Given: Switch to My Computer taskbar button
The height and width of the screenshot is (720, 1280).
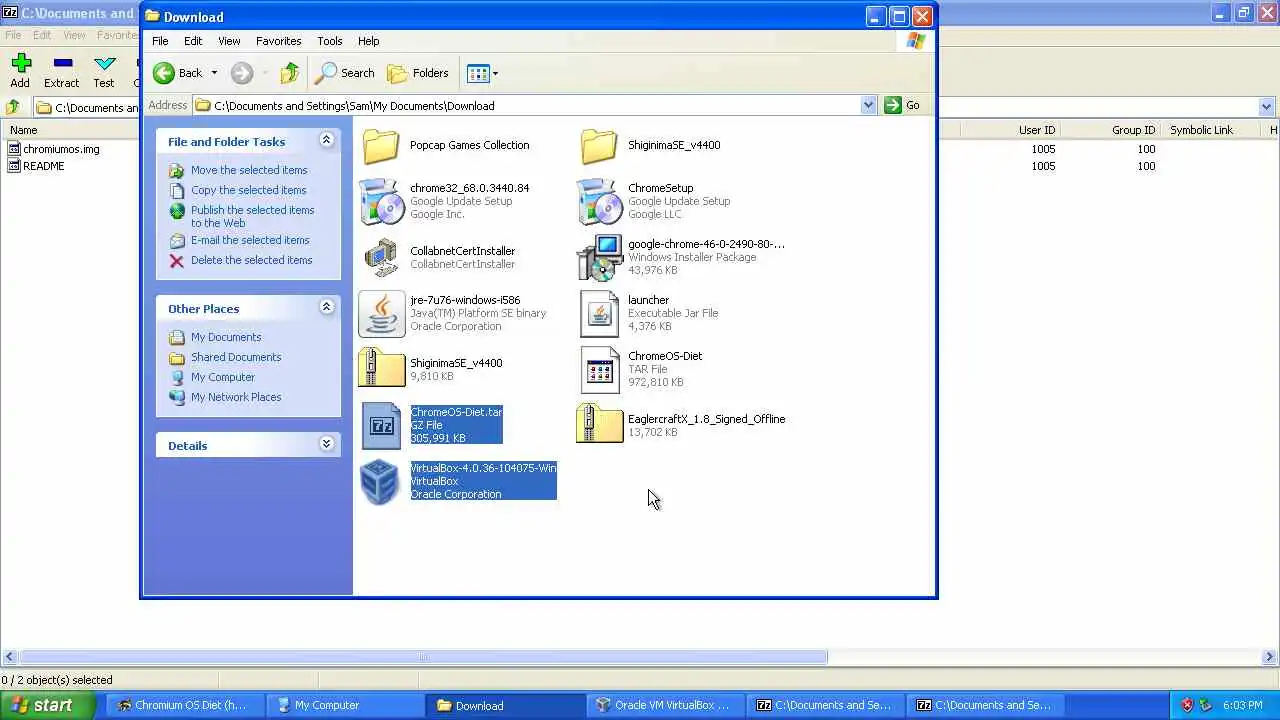Looking at the screenshot, I should coord(345,705).
